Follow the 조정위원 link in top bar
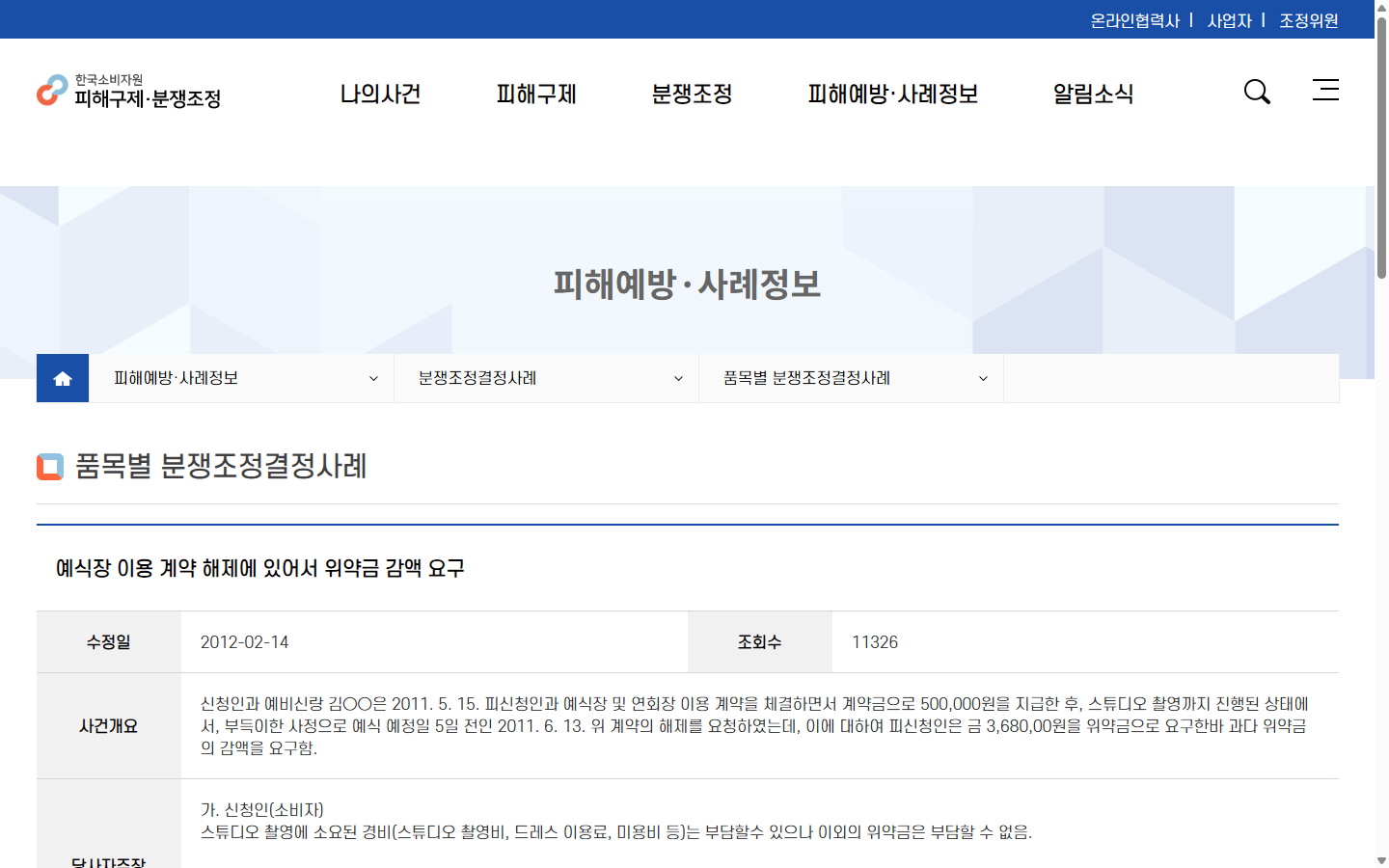The width and height of the screenshot is (1389, 868). 1309,20
